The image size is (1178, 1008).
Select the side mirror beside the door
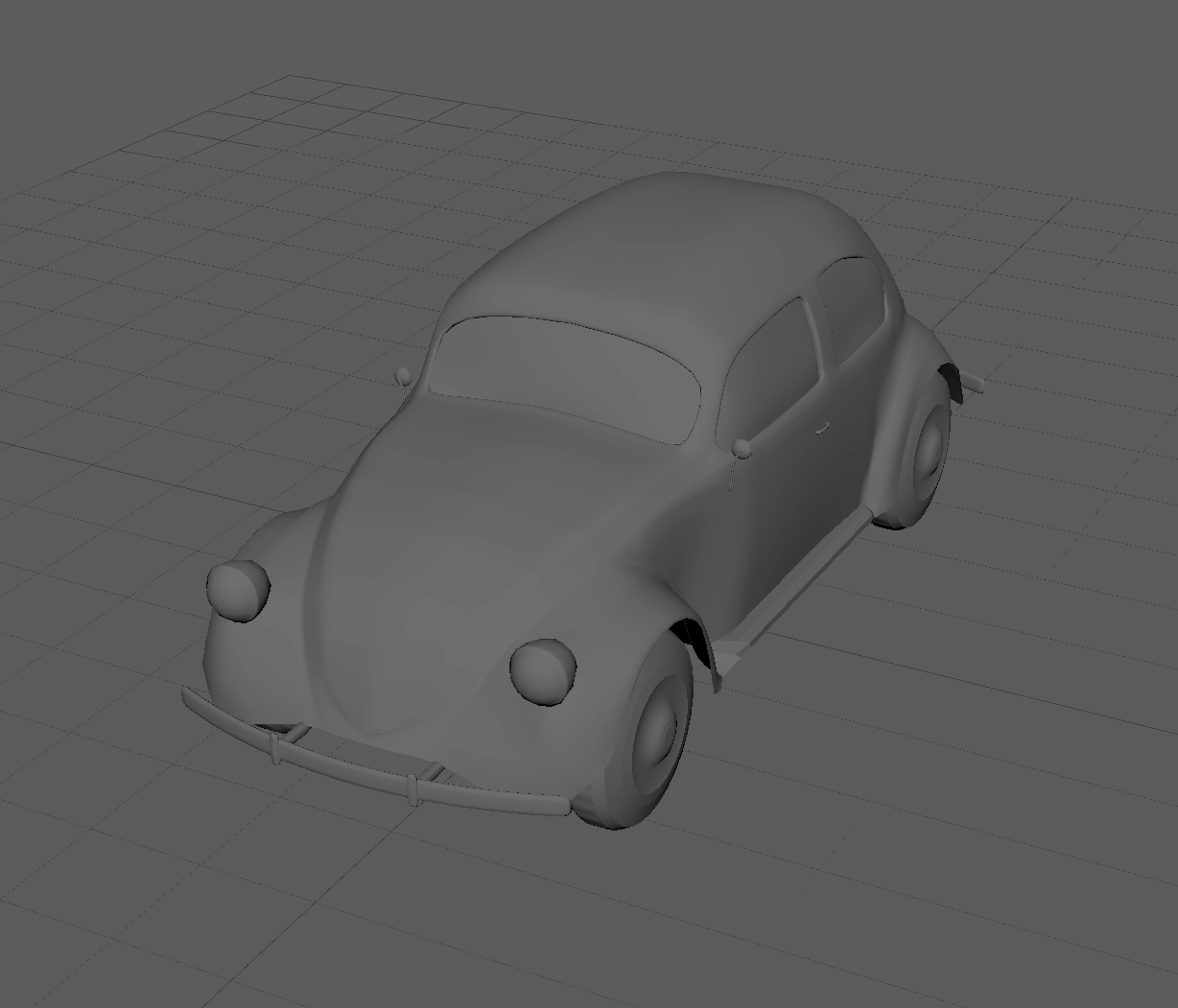pos(741,450)
